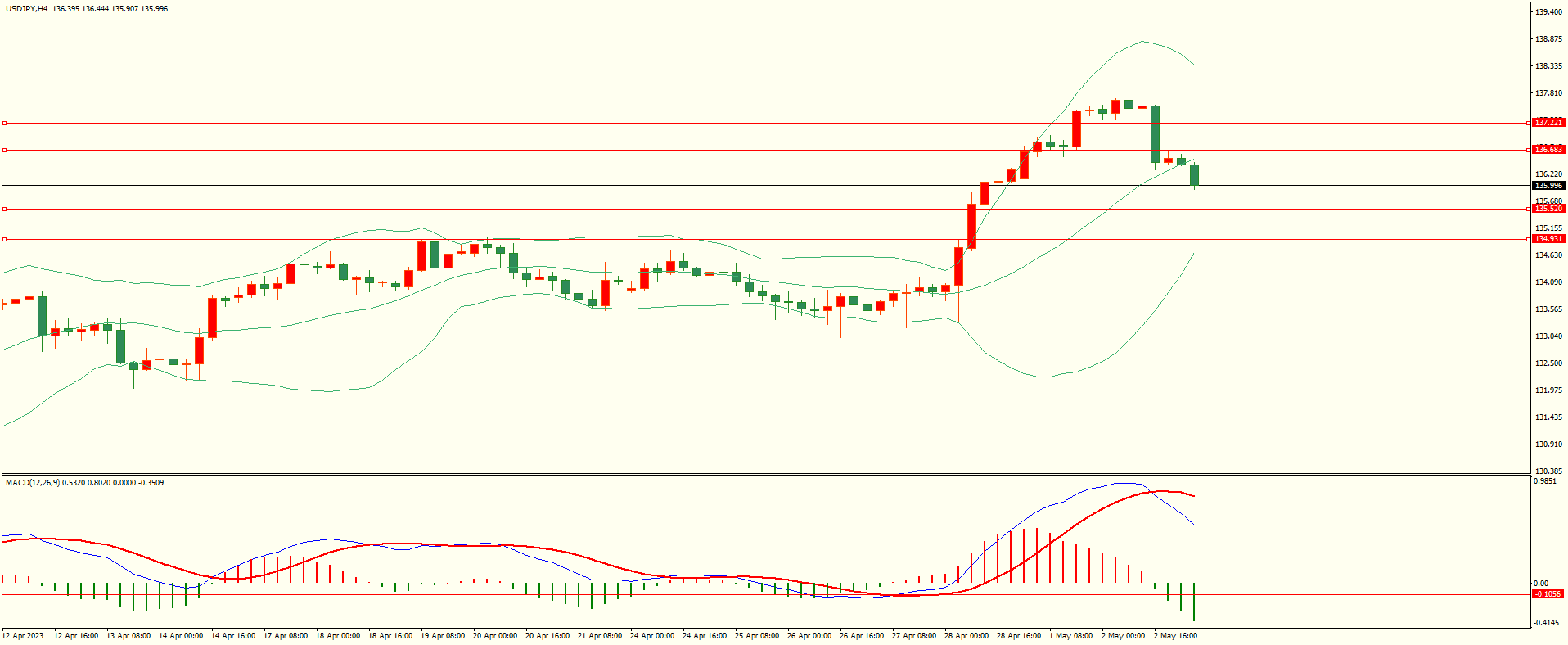Viewport: 1568px width, 645px height.
Task: Click the 131.435 price axis value
Action: click(1548, 417)
